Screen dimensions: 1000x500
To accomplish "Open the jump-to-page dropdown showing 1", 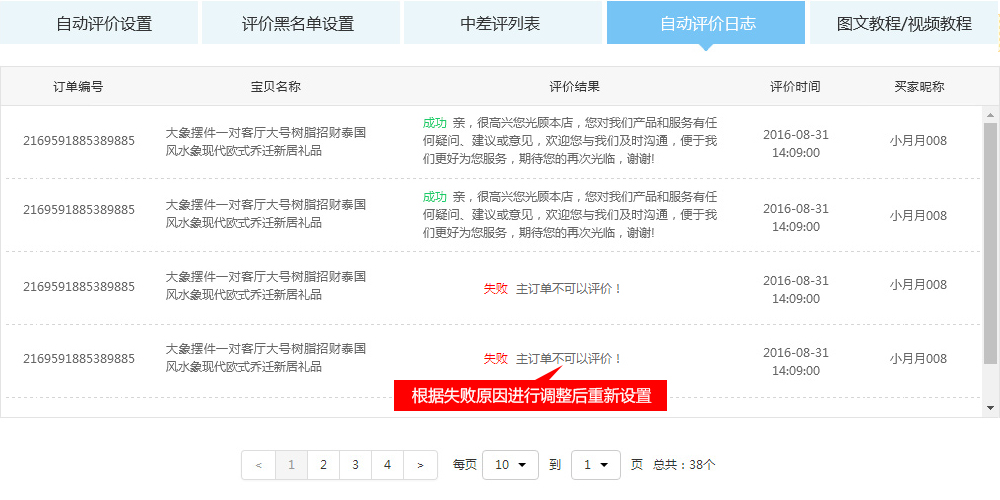I will click(596, 465).
